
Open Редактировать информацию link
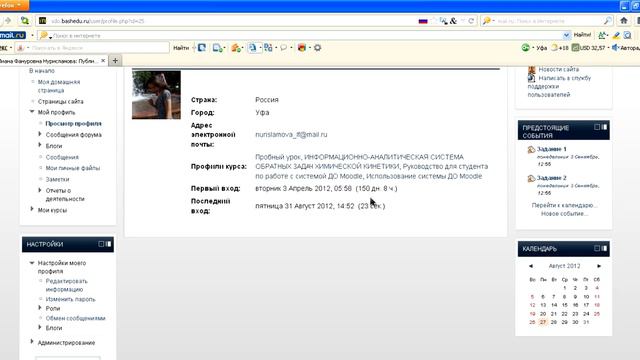tap(66, 285)
